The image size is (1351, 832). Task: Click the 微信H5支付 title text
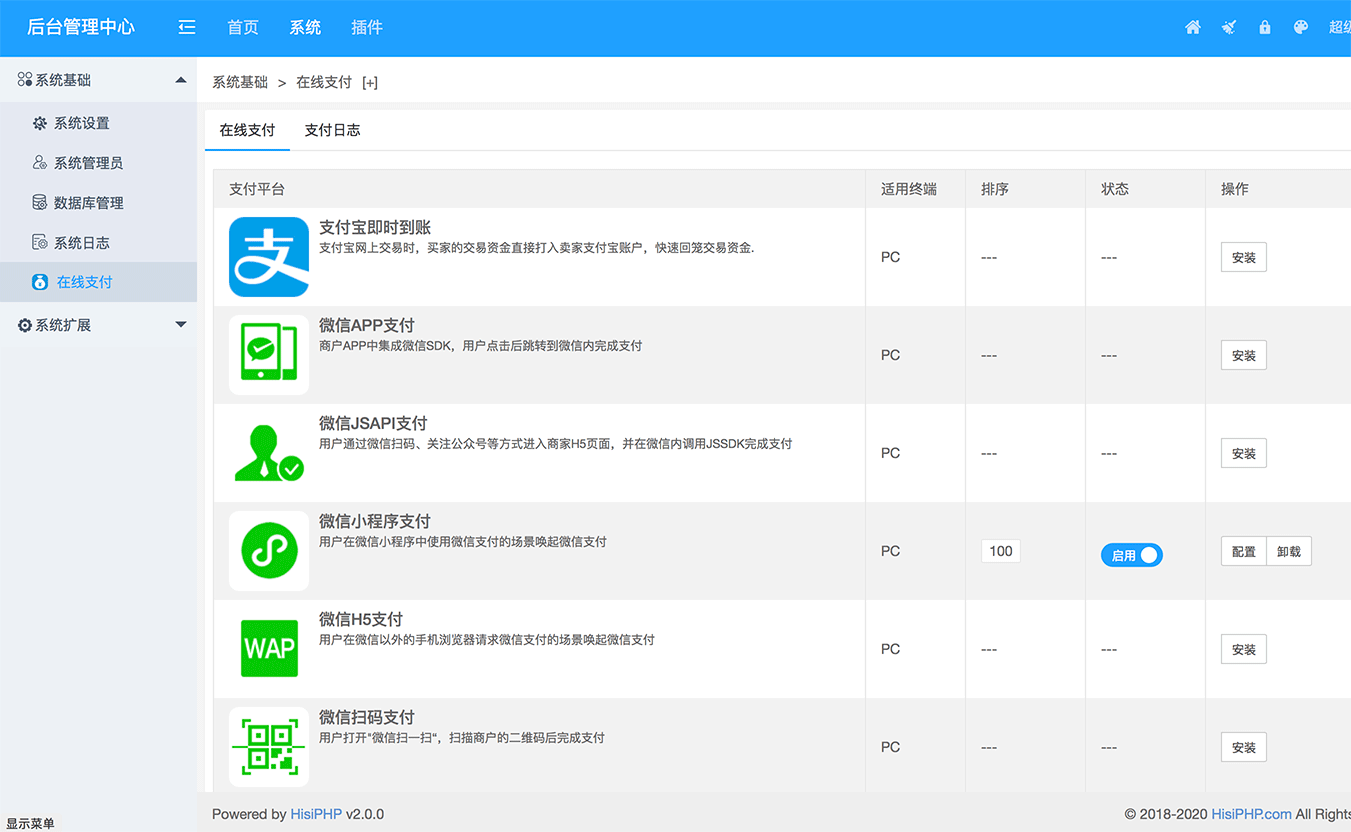(x=361, y=619)
